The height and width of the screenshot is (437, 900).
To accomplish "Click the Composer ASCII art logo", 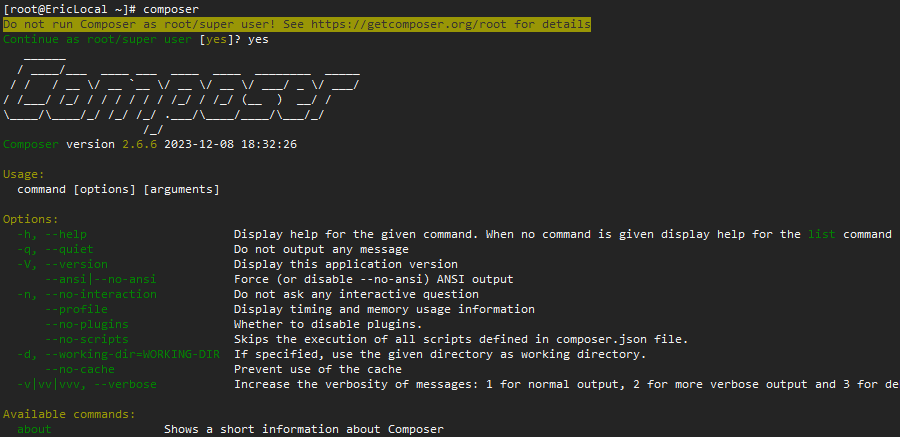I will coord(181,95).
